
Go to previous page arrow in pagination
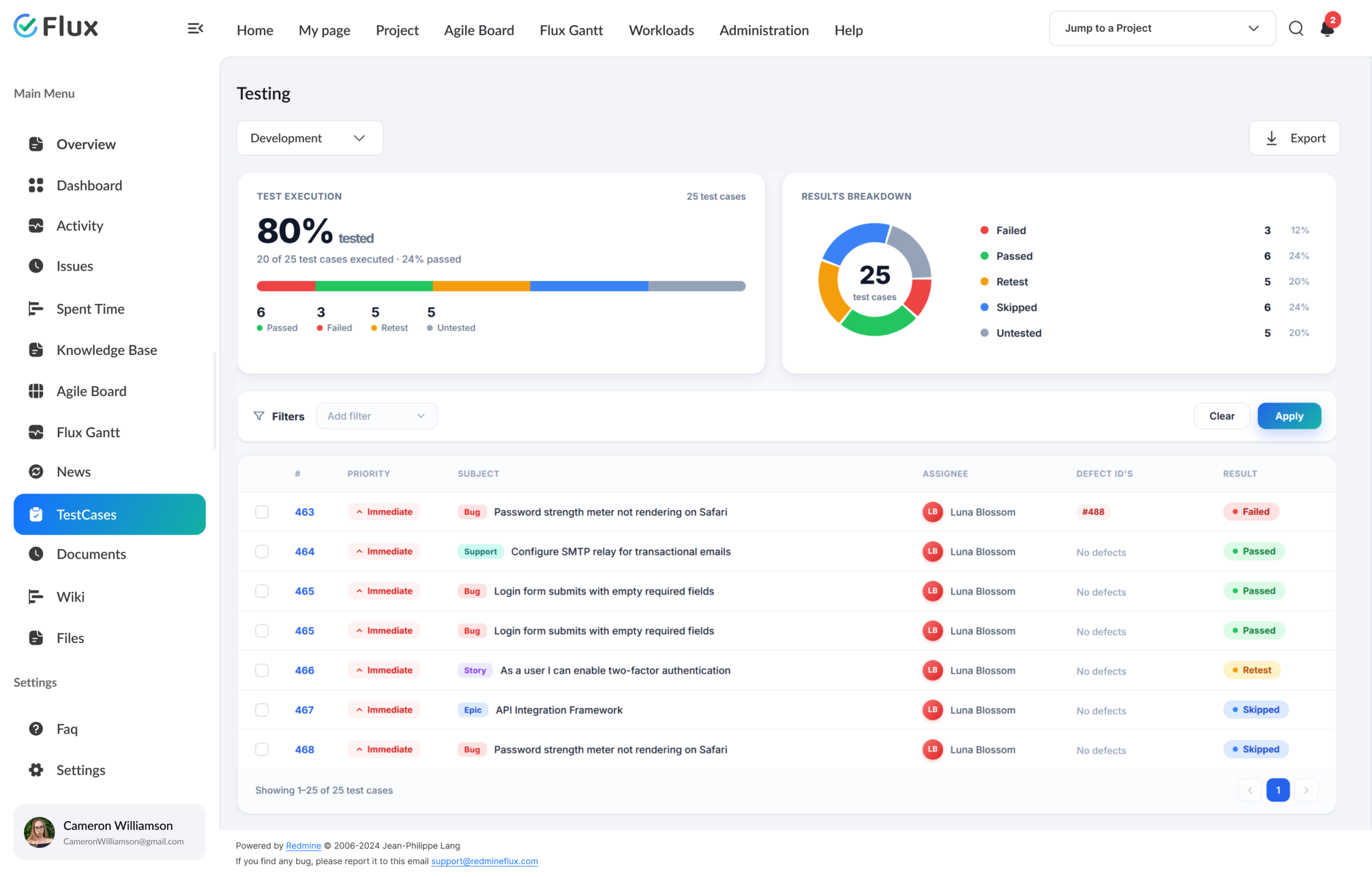(x=1249, y=790)
